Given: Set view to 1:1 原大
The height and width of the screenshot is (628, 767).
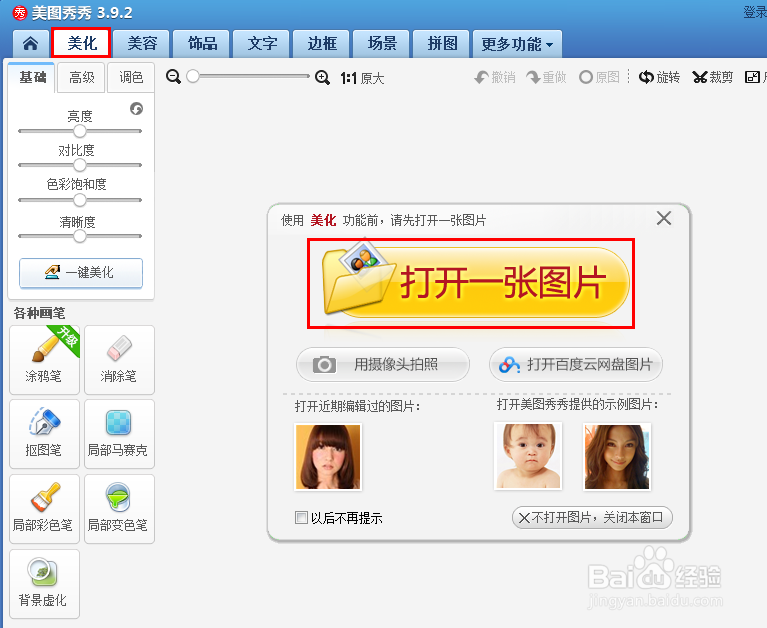Looking at the screenshot, I should click(362, 78).
